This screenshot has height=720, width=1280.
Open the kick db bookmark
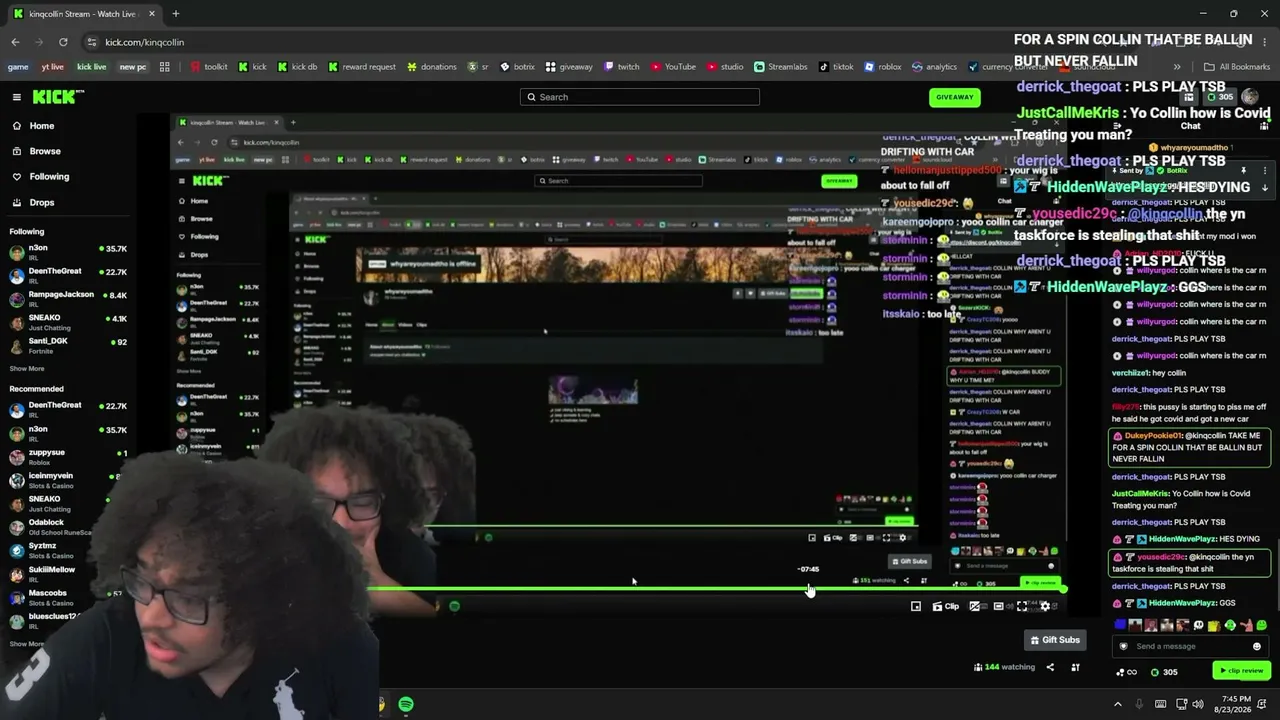(296, 67)
